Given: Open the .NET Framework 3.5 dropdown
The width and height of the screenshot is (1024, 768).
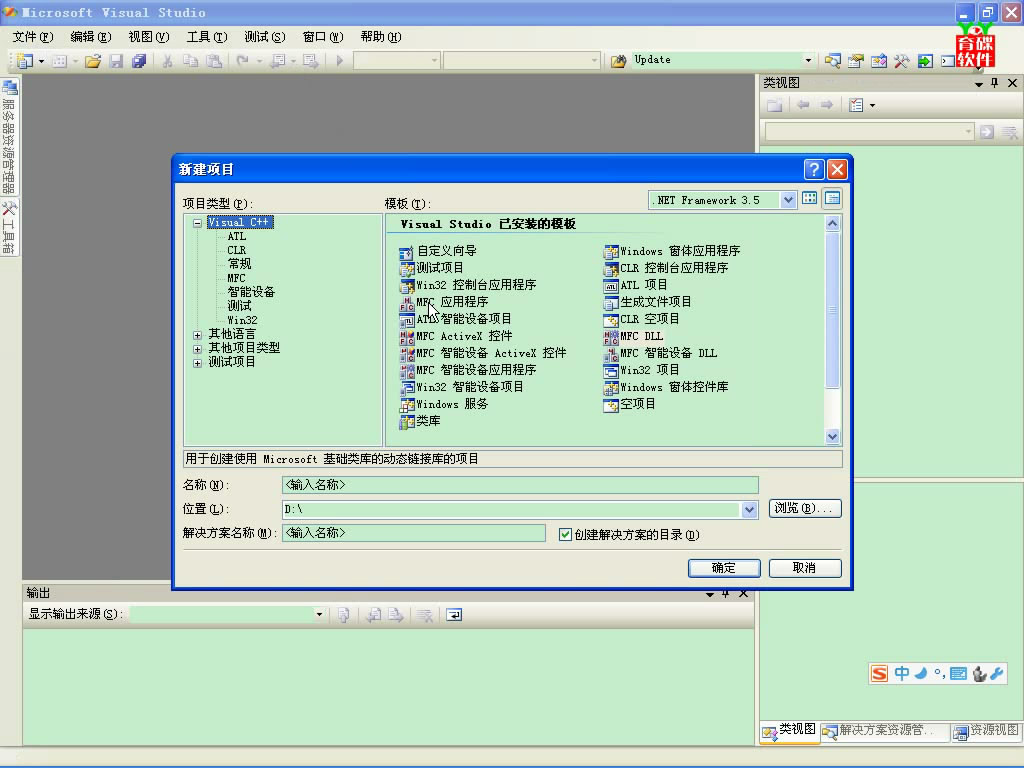Looking at the screenshot, I should tap(788, 200).
